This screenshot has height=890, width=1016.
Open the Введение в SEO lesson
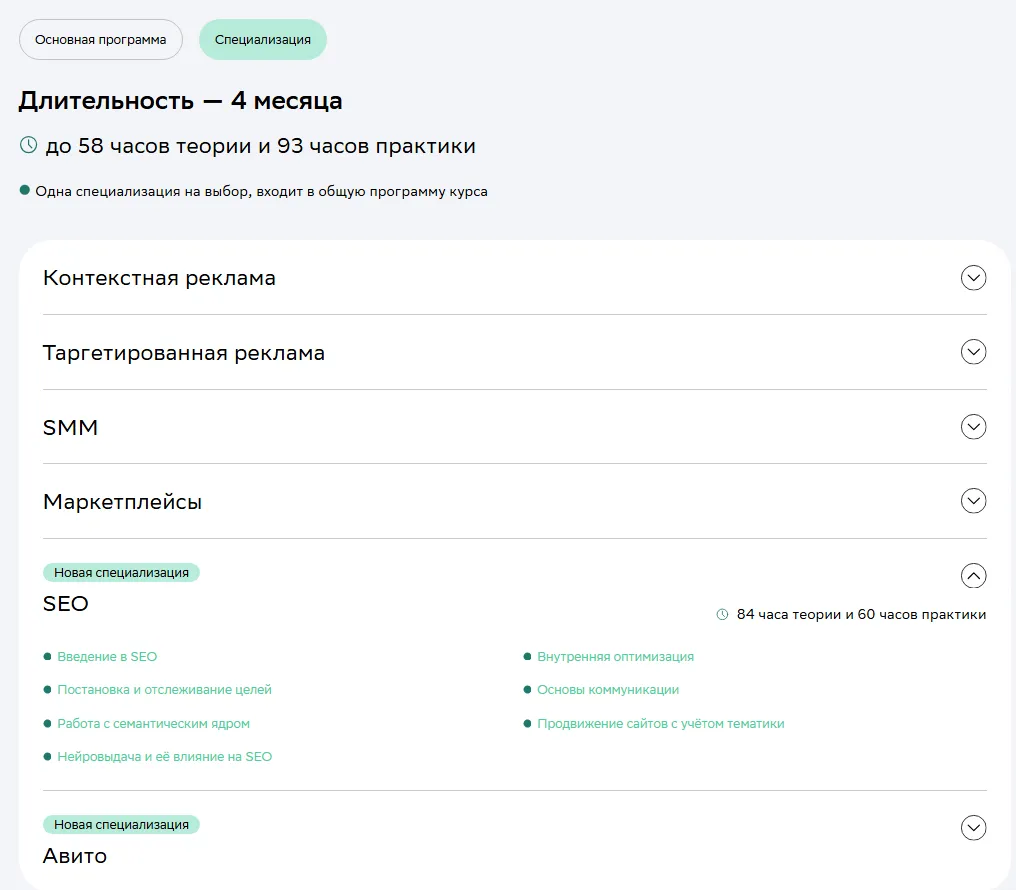(x=107, y=657)
